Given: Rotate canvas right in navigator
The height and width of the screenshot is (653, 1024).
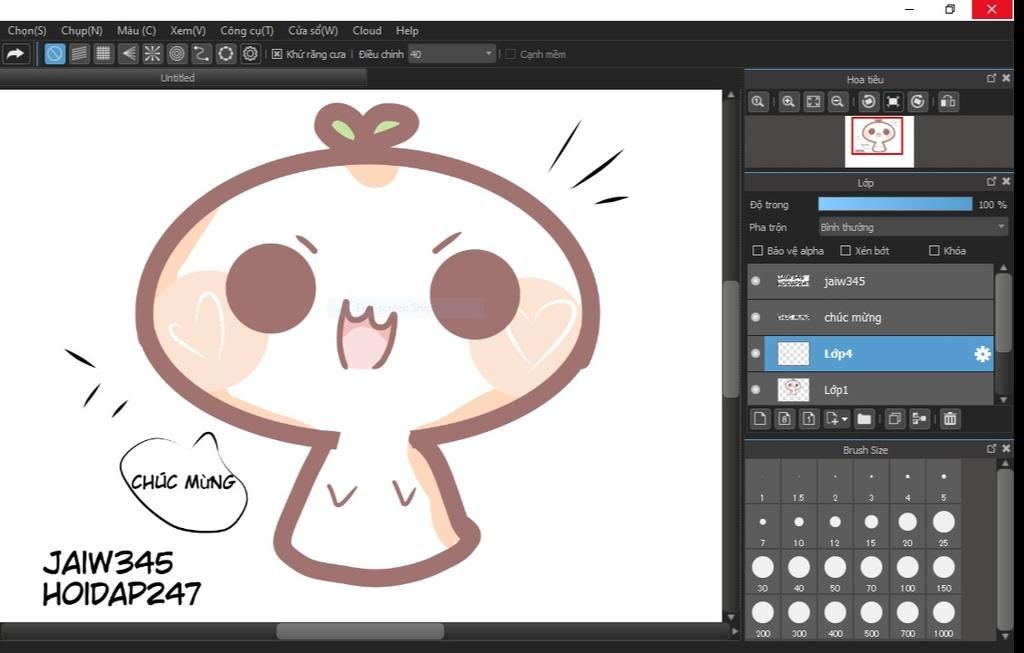Looking at the screenshot, I should pyautogui.click(x=918, y=102).
